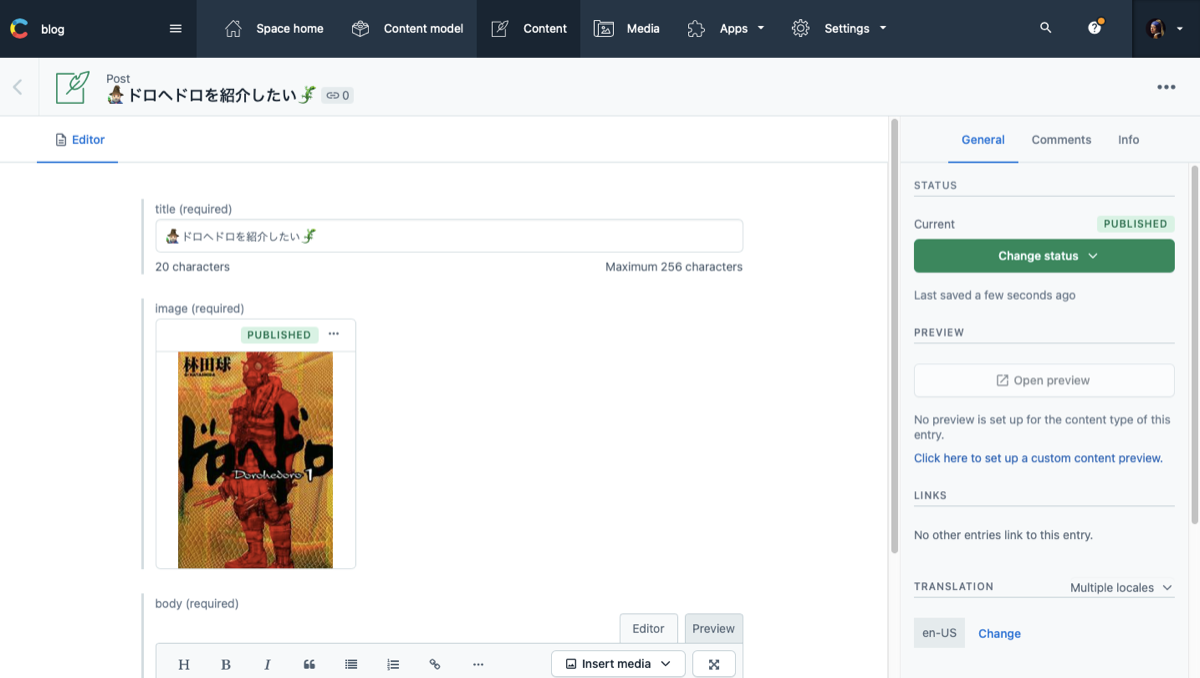This screenshot has height=678, width=1200.
Task: Toggle bold formatting in body toolbar
Action: 226,664
